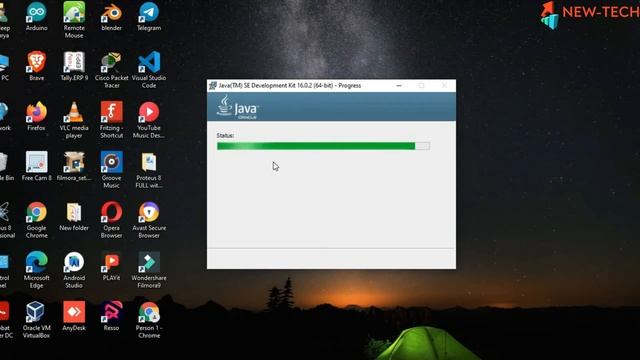This screenshot has width=640, height=360.
Task: Click the Java installer progress bar
Action: [x=323, y=146]
